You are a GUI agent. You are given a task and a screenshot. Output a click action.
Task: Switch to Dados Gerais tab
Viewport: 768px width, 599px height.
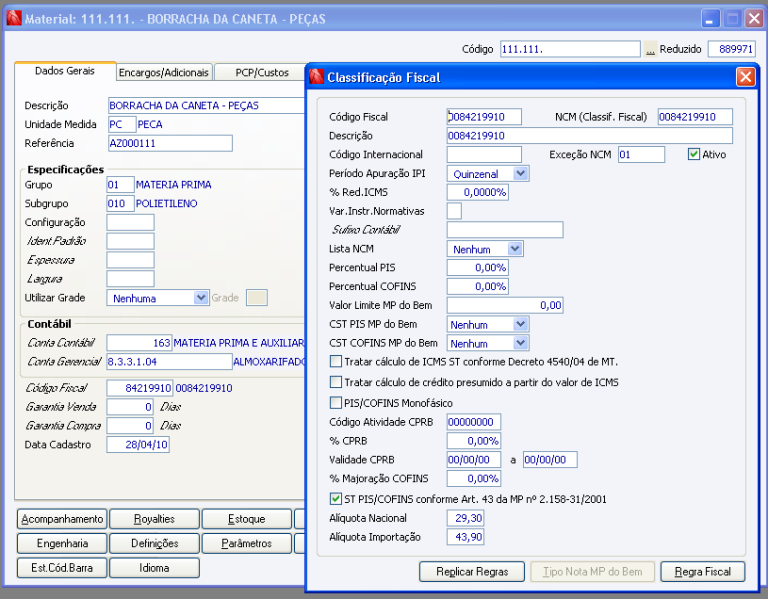coord(65,71)
